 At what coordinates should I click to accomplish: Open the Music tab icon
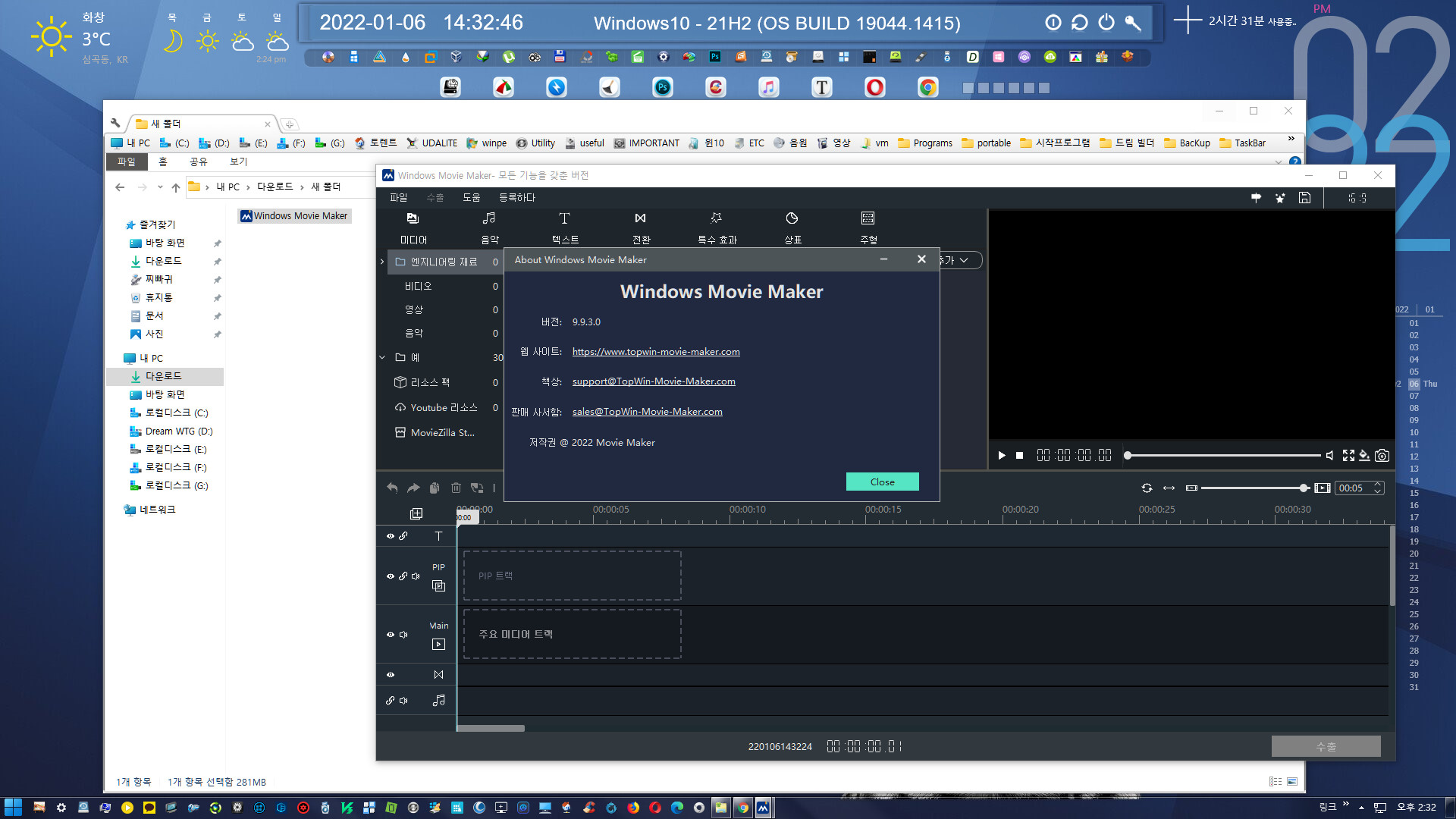489,218
